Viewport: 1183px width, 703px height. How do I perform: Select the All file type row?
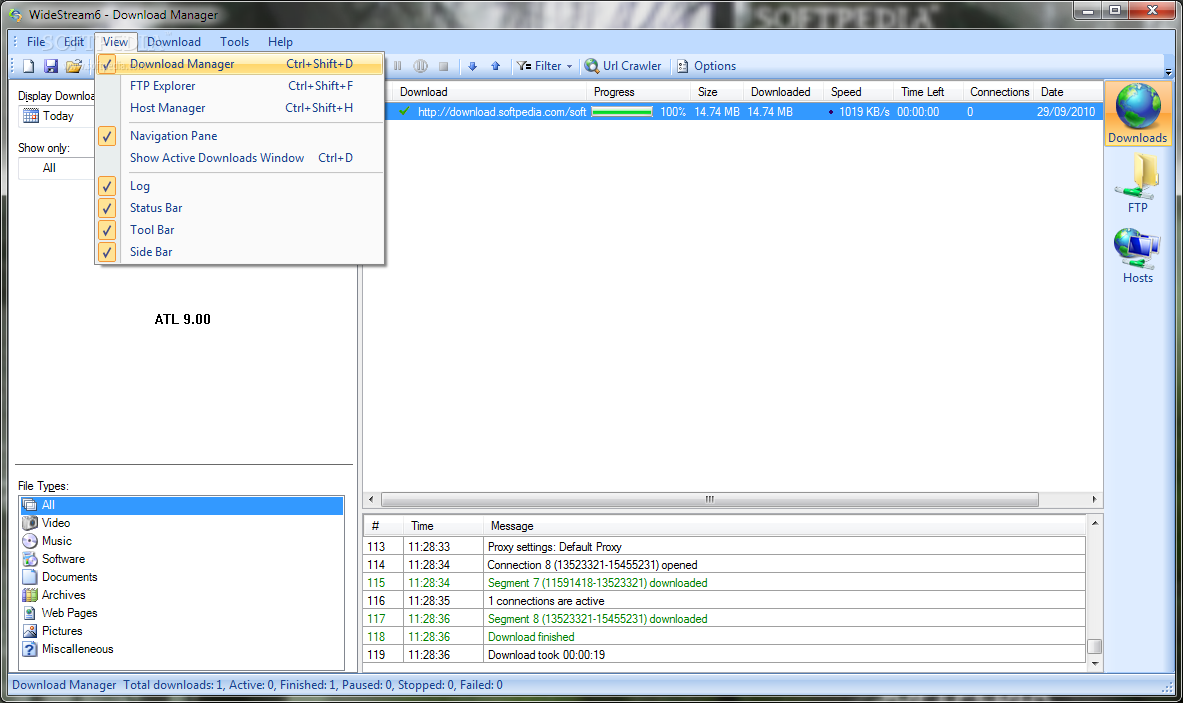[x=182, y=505]
